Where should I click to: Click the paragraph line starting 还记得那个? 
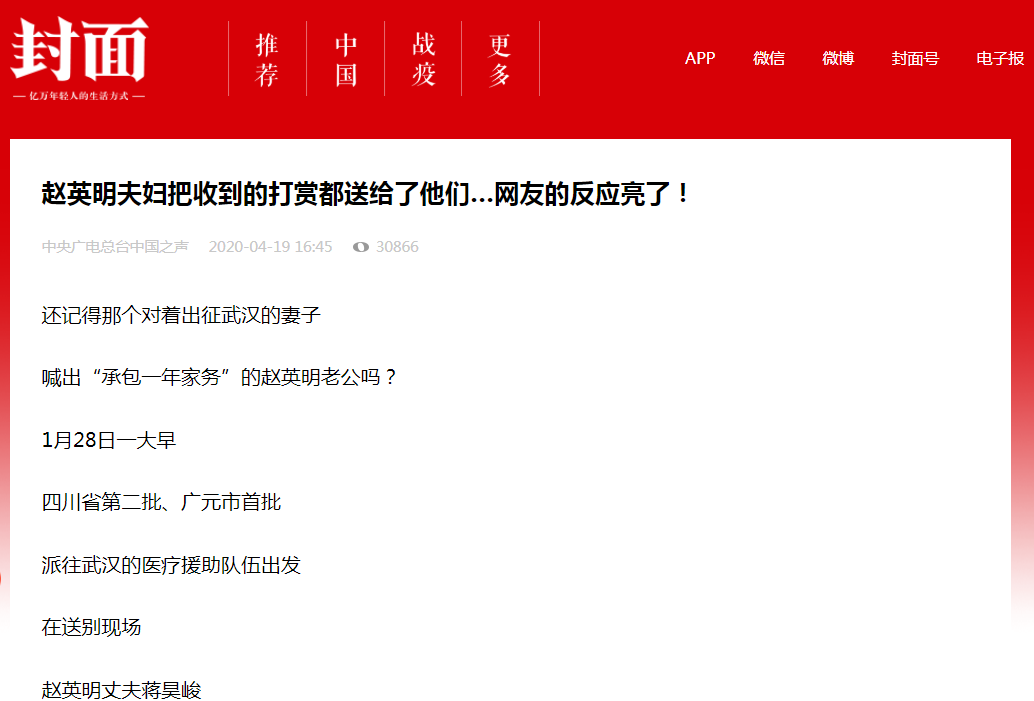coord(181,315)
